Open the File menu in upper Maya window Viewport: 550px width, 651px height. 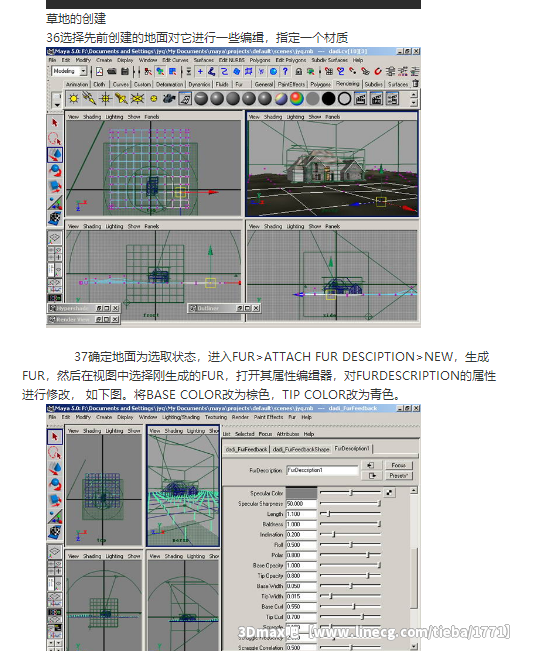(52, 60)
